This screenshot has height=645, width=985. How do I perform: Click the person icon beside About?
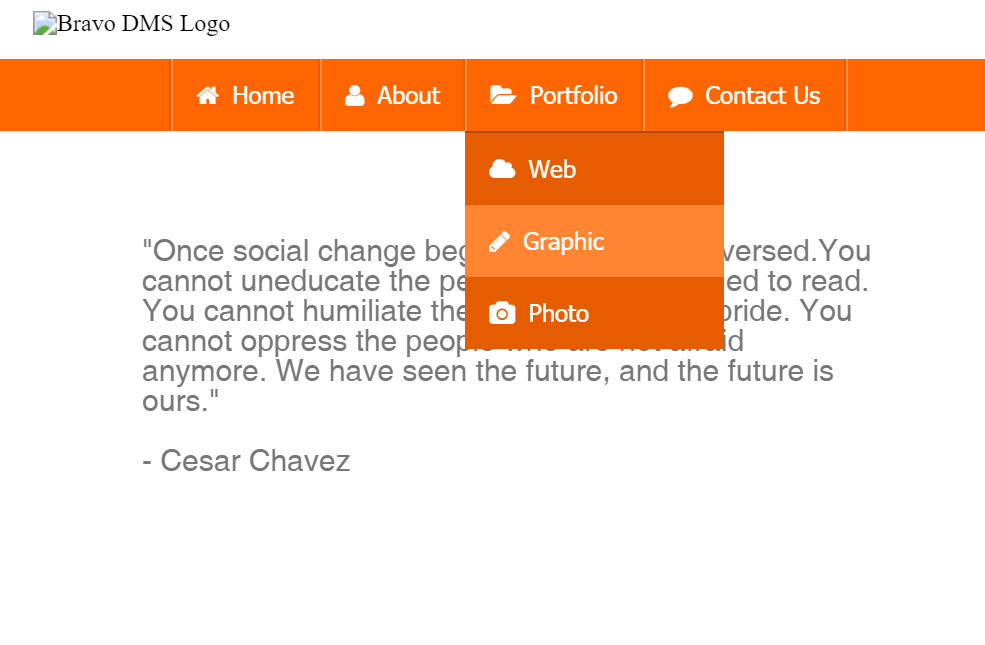click(x=354, y=96)
